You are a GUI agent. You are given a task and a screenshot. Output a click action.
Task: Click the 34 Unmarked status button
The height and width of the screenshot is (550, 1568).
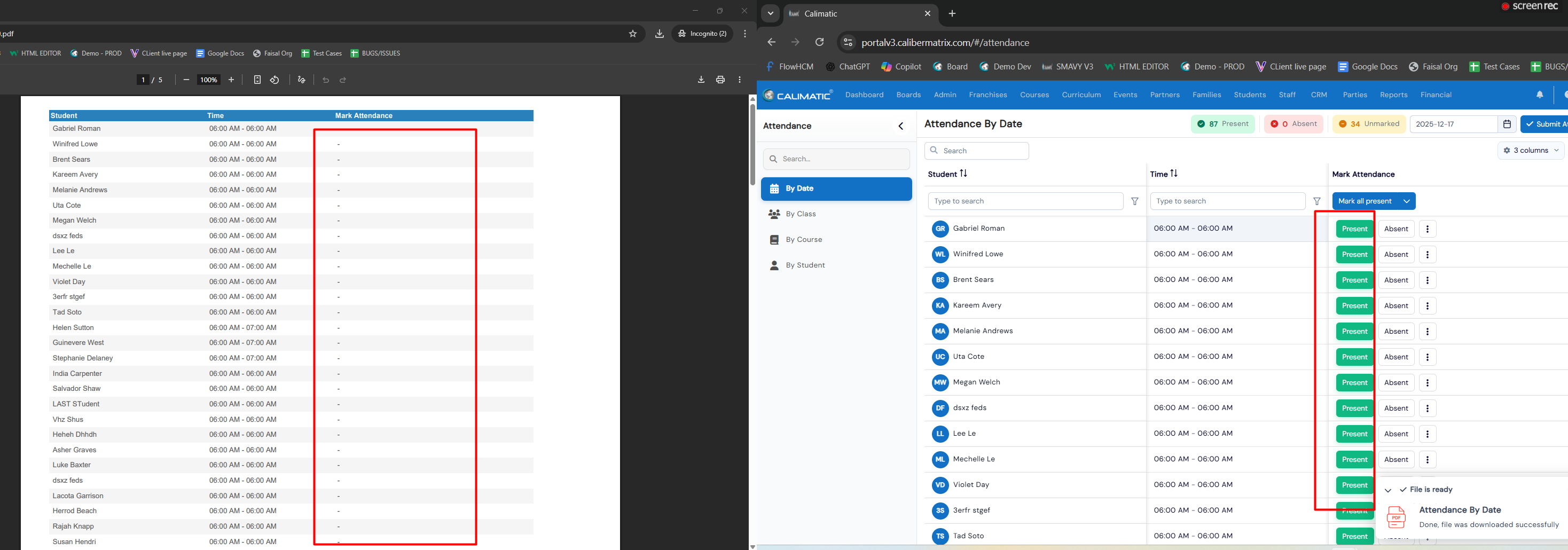click(1369, 124)
